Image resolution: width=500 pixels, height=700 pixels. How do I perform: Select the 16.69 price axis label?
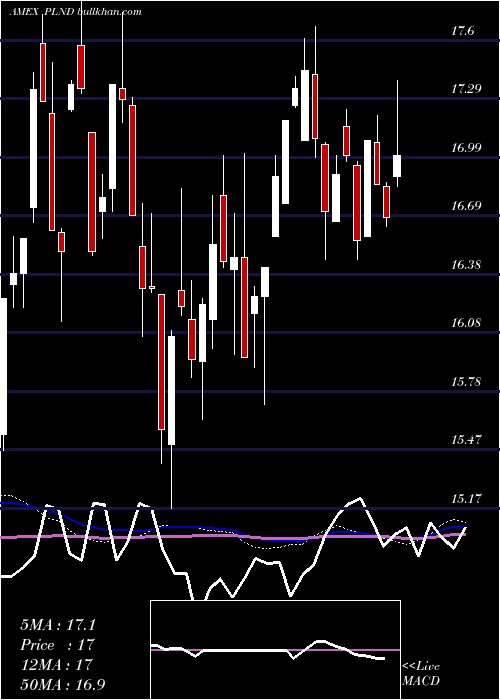pos(466,206)
